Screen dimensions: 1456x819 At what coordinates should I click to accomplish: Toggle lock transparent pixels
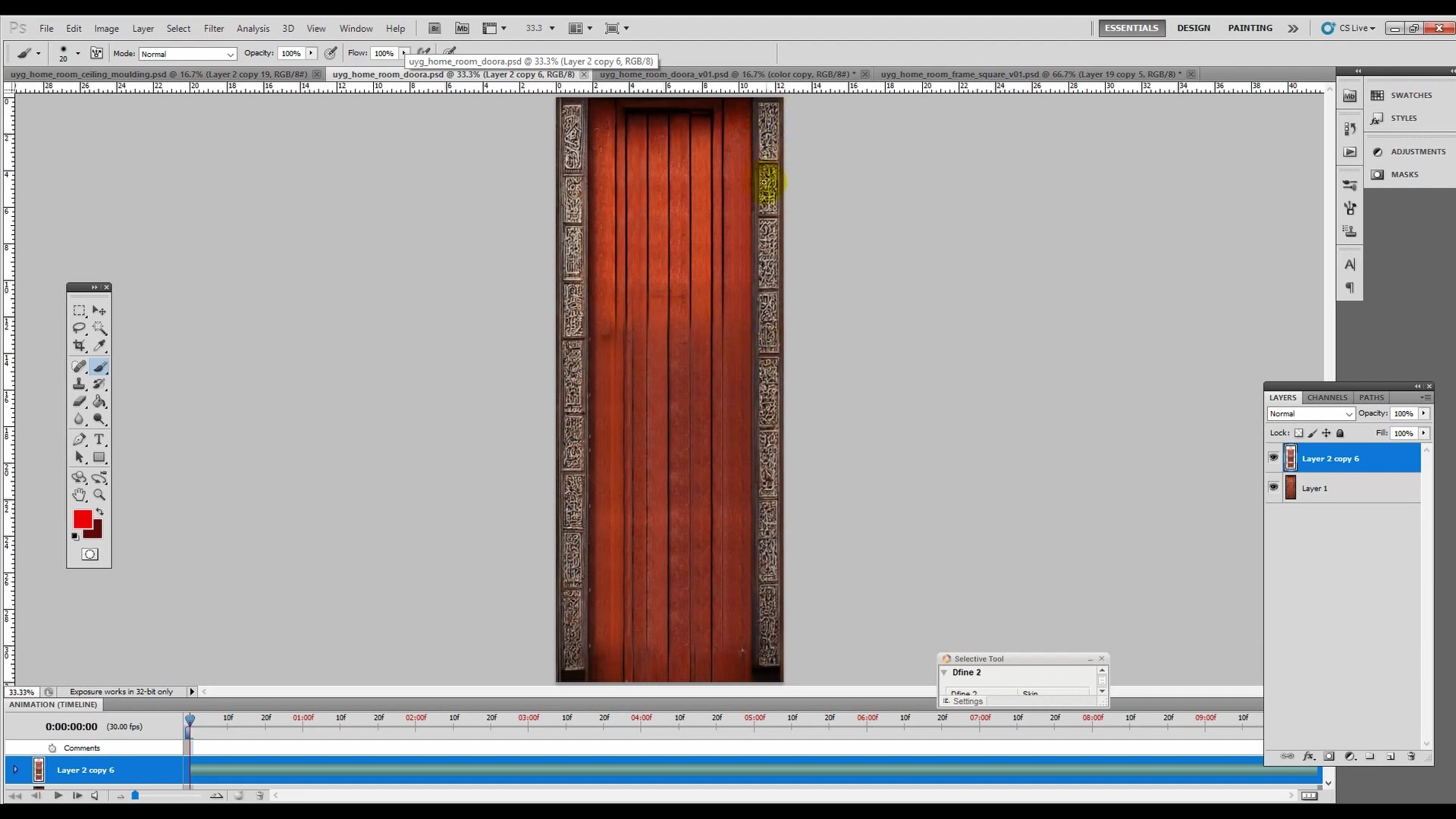click(1298, 433)
